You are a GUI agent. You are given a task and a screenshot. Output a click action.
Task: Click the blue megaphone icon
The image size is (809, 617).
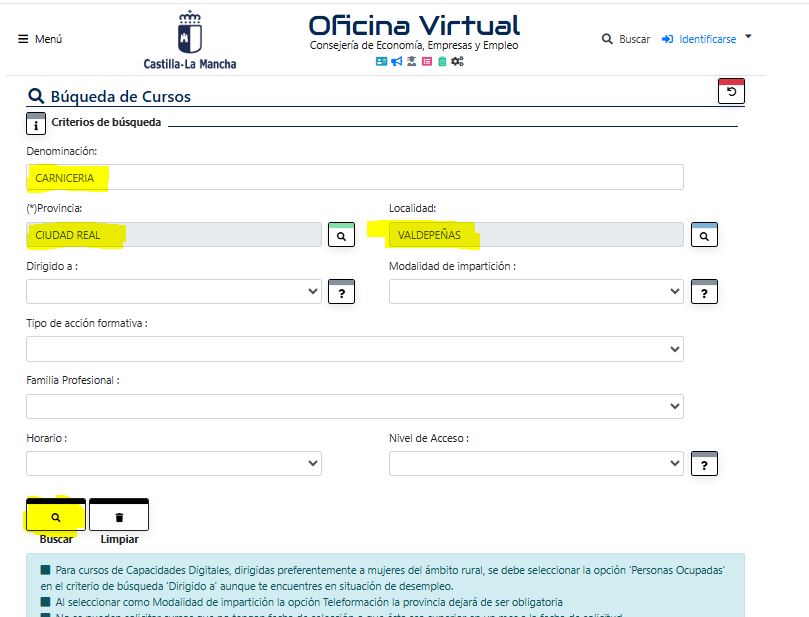pyautogui.click(x=396, y=61)
